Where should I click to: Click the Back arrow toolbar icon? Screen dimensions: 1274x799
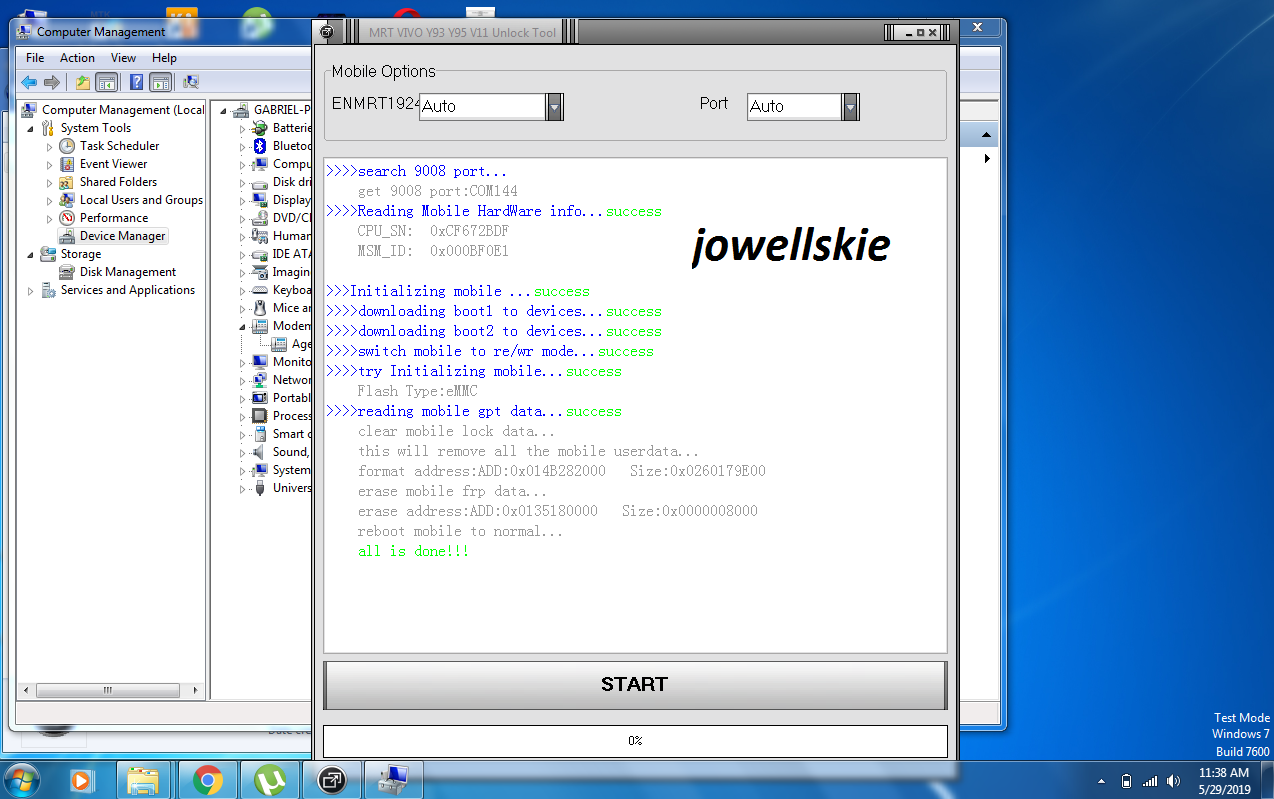(29, 82)
